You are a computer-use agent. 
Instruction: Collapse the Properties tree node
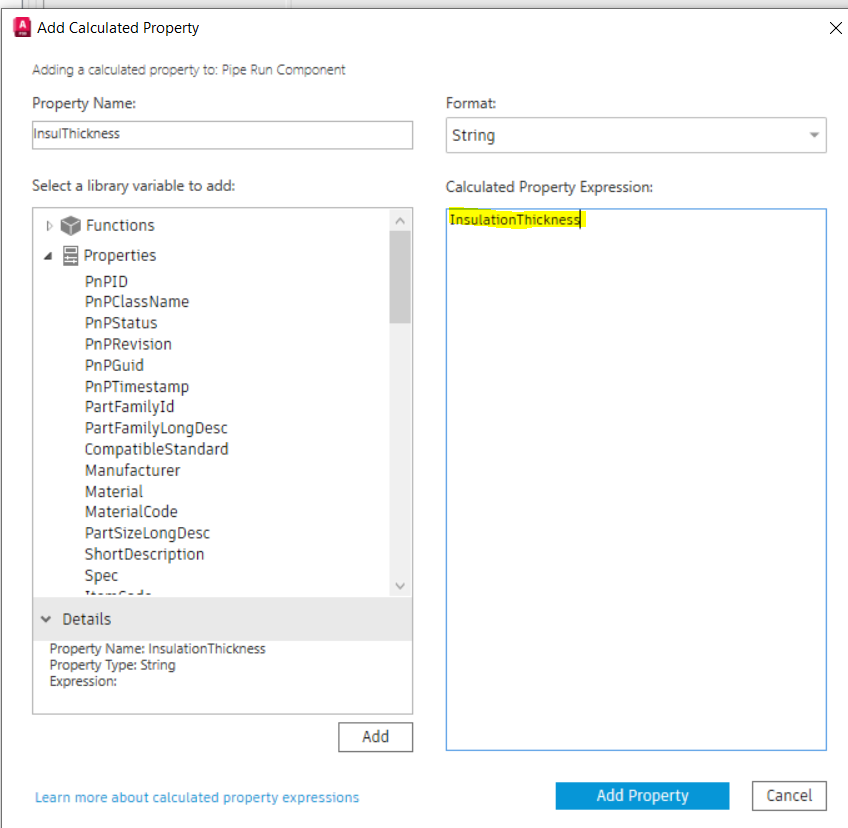pyautogui.click(x=49, y=256)
